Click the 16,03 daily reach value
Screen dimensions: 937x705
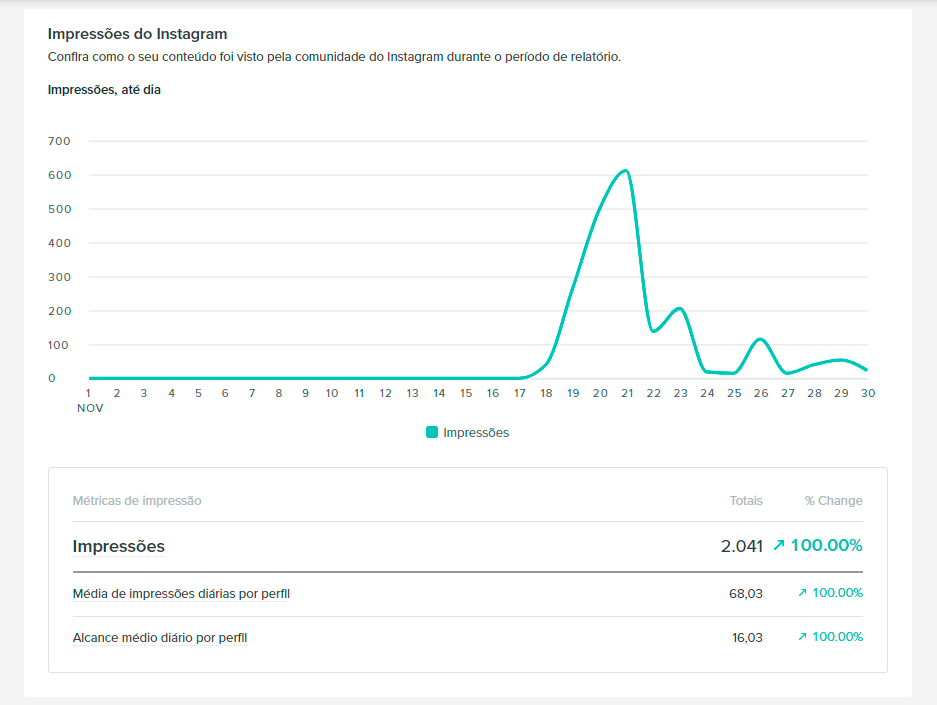point(748,637)
